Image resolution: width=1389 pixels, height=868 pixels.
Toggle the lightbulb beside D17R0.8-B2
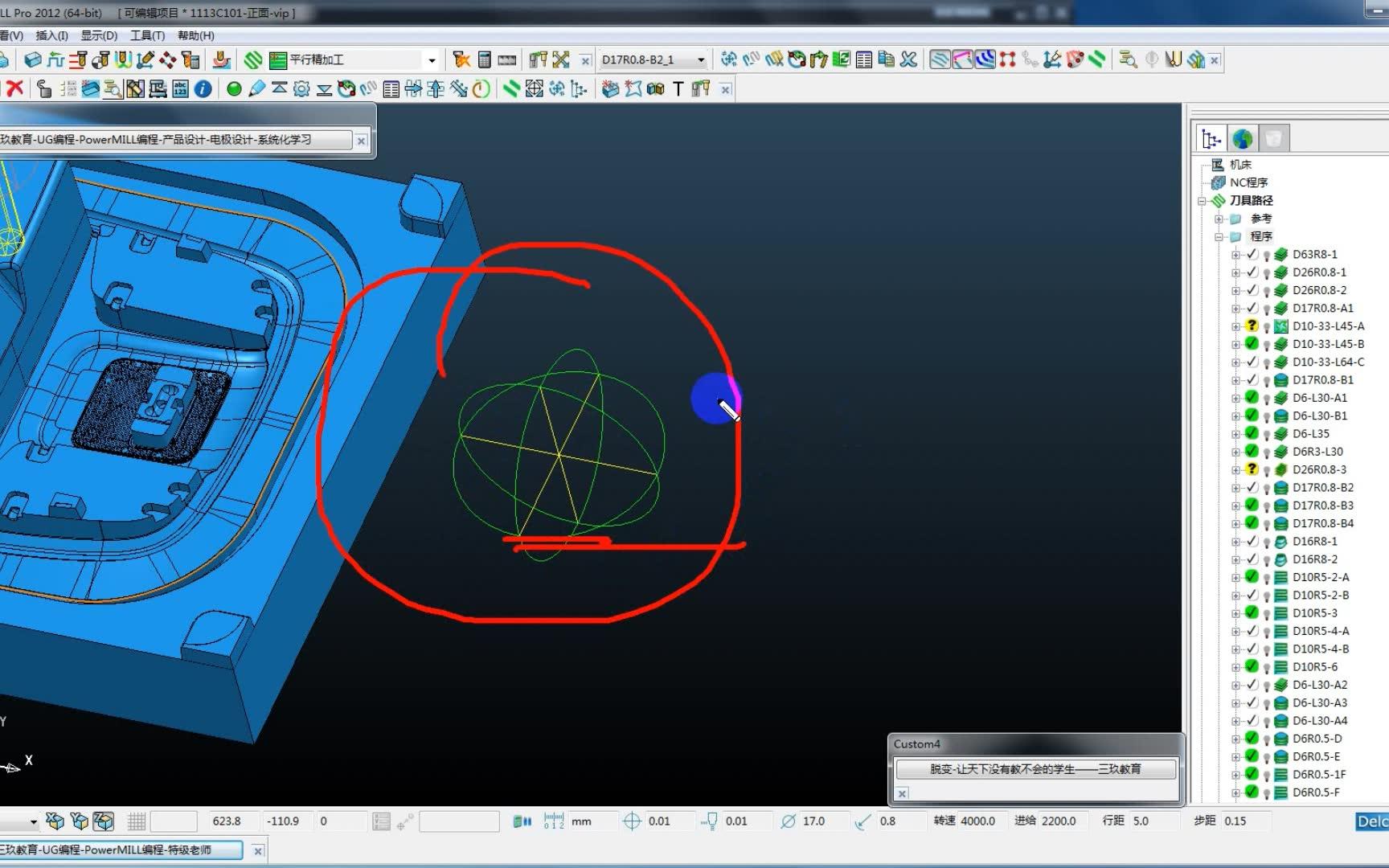coord(1266,488)
